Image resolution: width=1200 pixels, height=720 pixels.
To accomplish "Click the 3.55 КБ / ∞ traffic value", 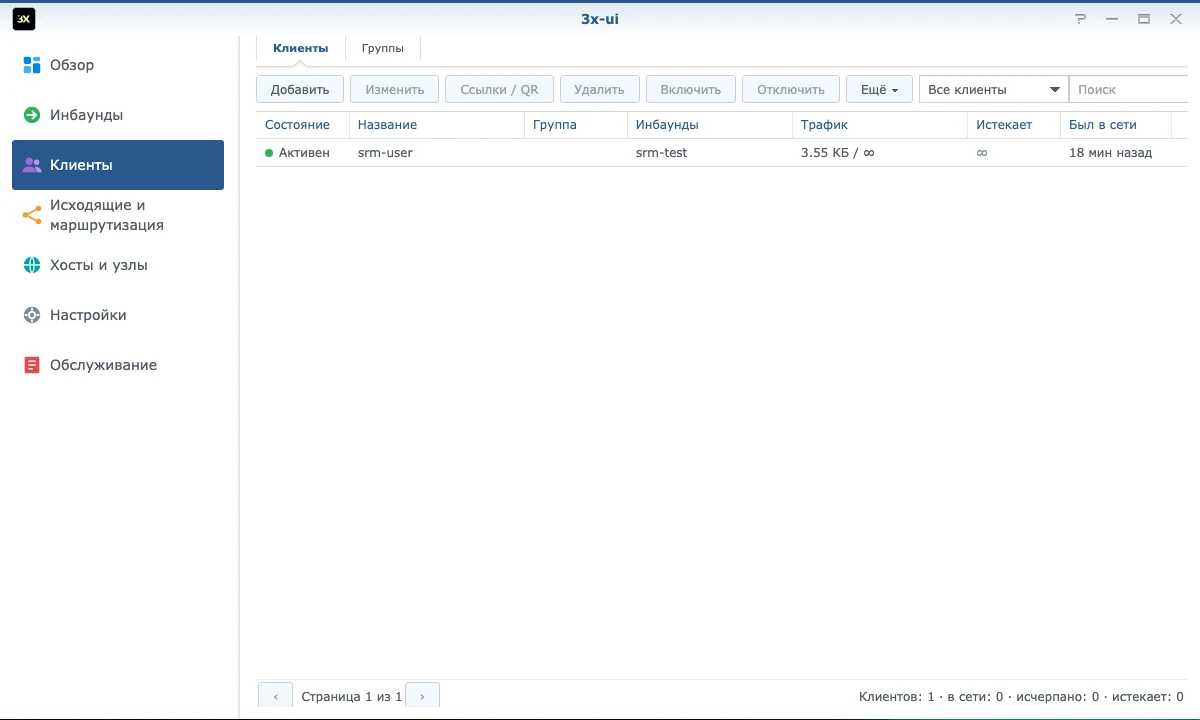I will point(838,153).
